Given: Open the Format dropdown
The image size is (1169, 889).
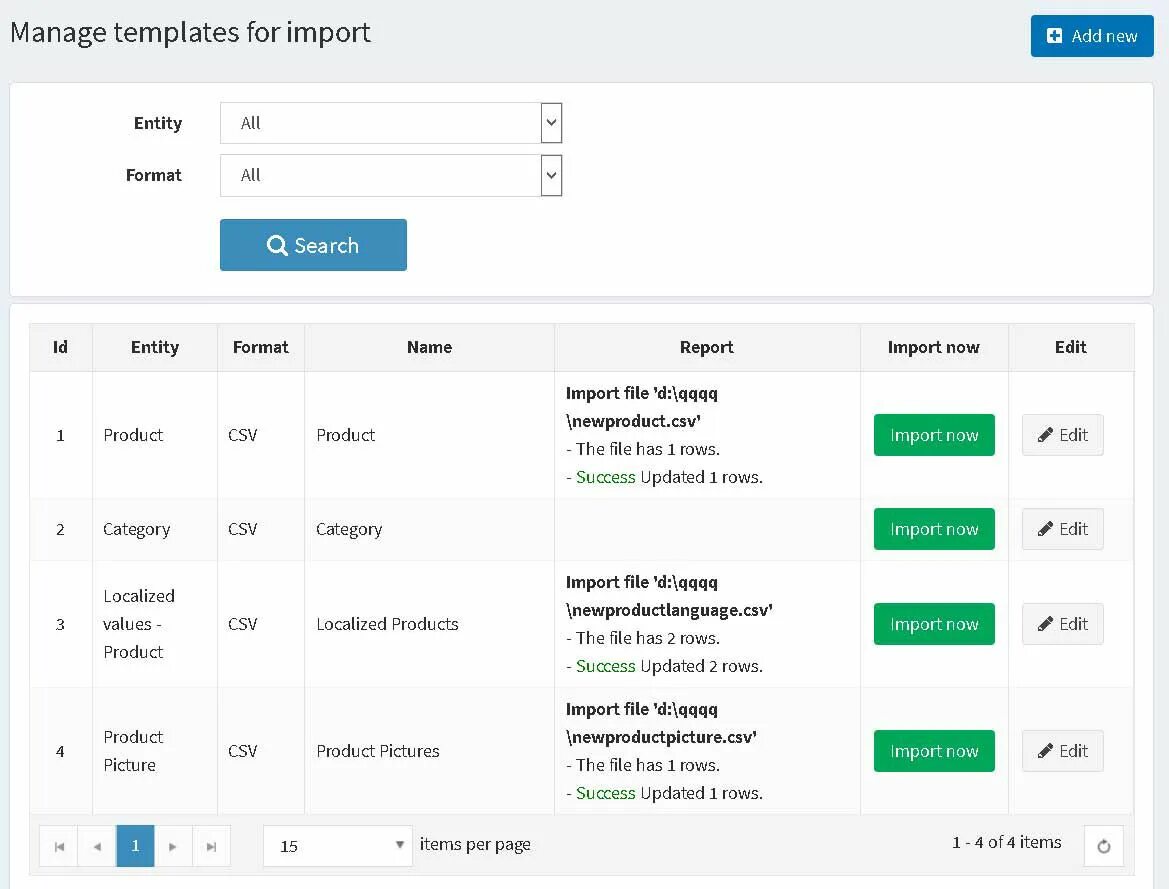Looking at the screenshot, I should [x=391, y=175].
